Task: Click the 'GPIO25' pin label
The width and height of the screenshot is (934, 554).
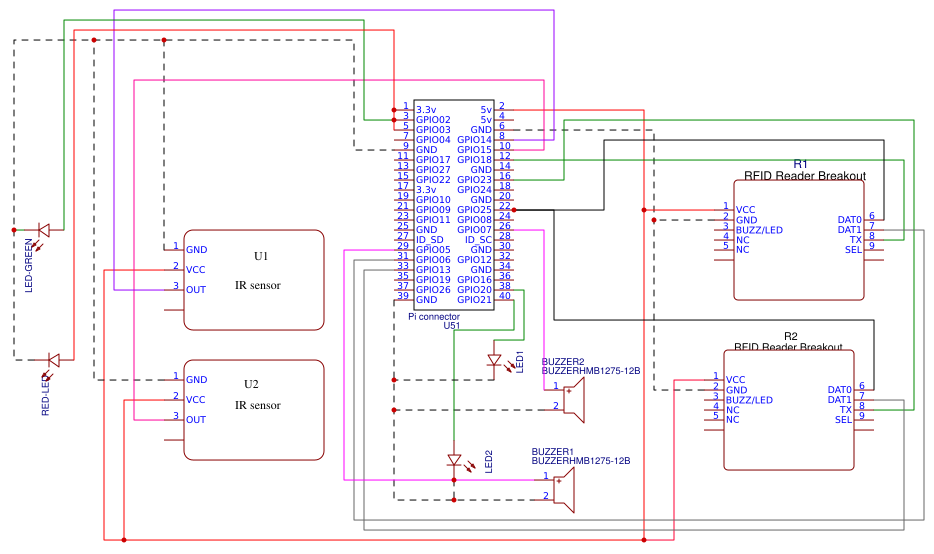Action: pyautogui.click(x=474, y=210)
